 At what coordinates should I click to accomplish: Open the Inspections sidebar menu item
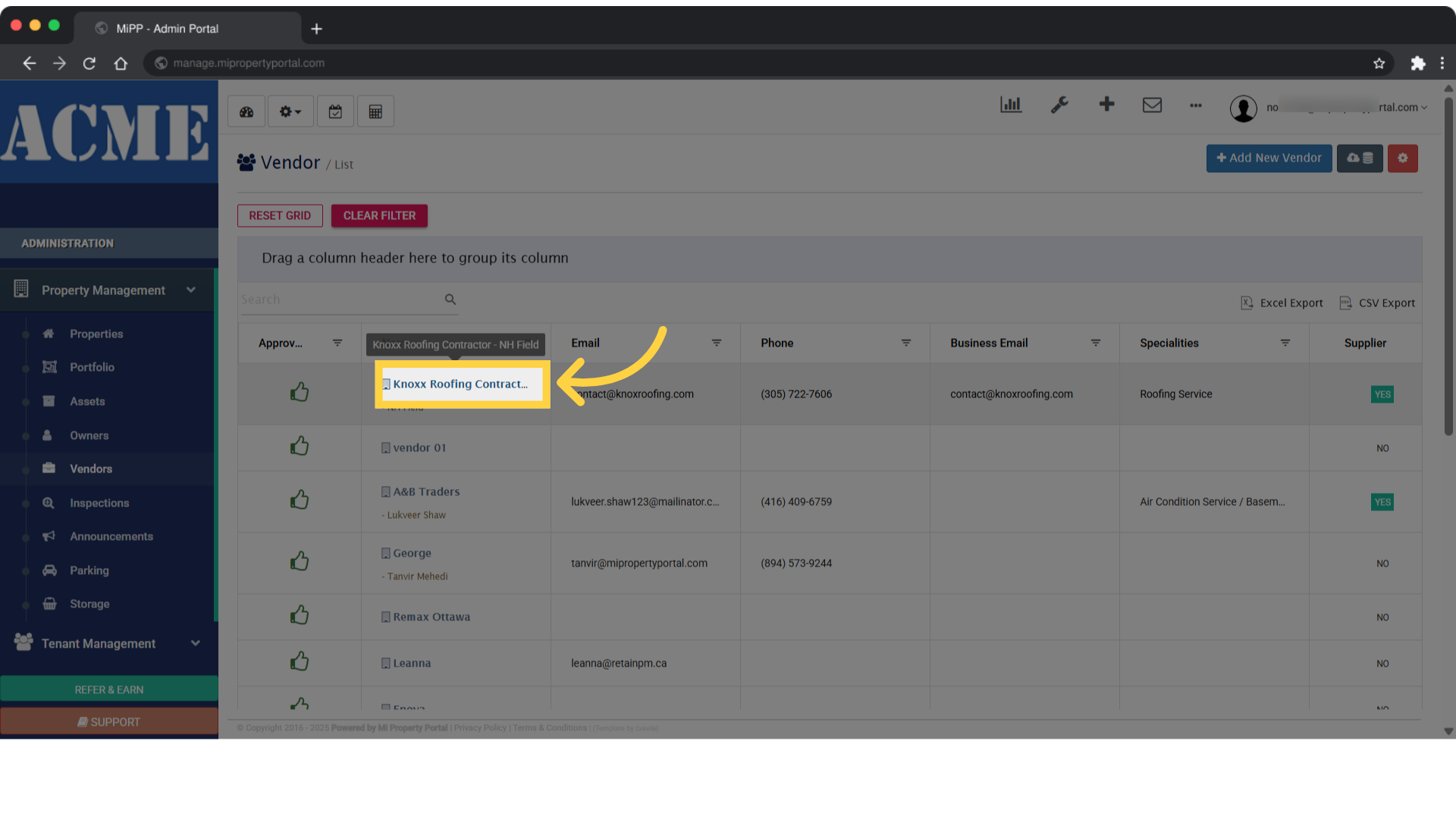[99, 502]
